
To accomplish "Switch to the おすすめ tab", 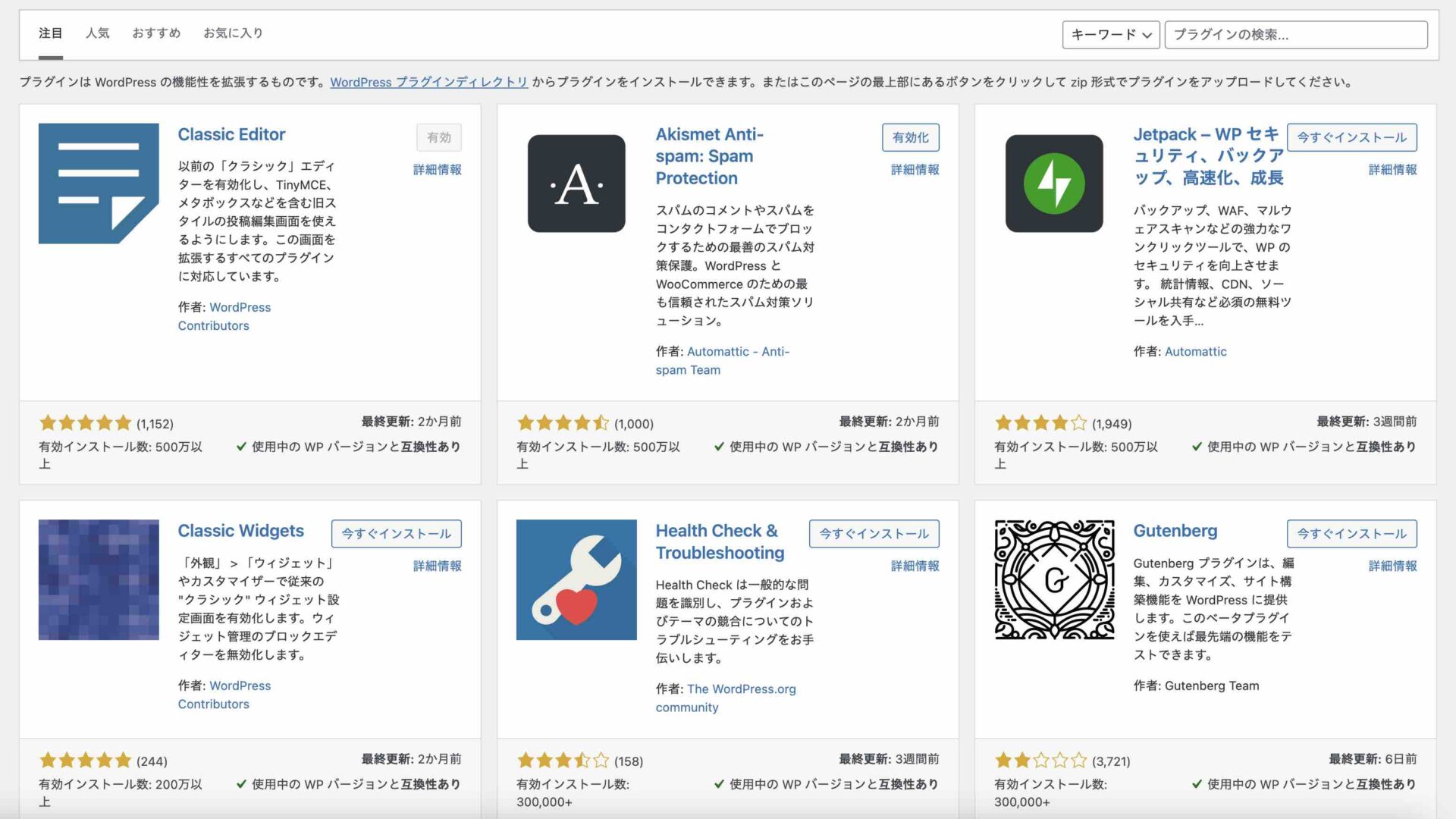I will [x=156, y=33].
